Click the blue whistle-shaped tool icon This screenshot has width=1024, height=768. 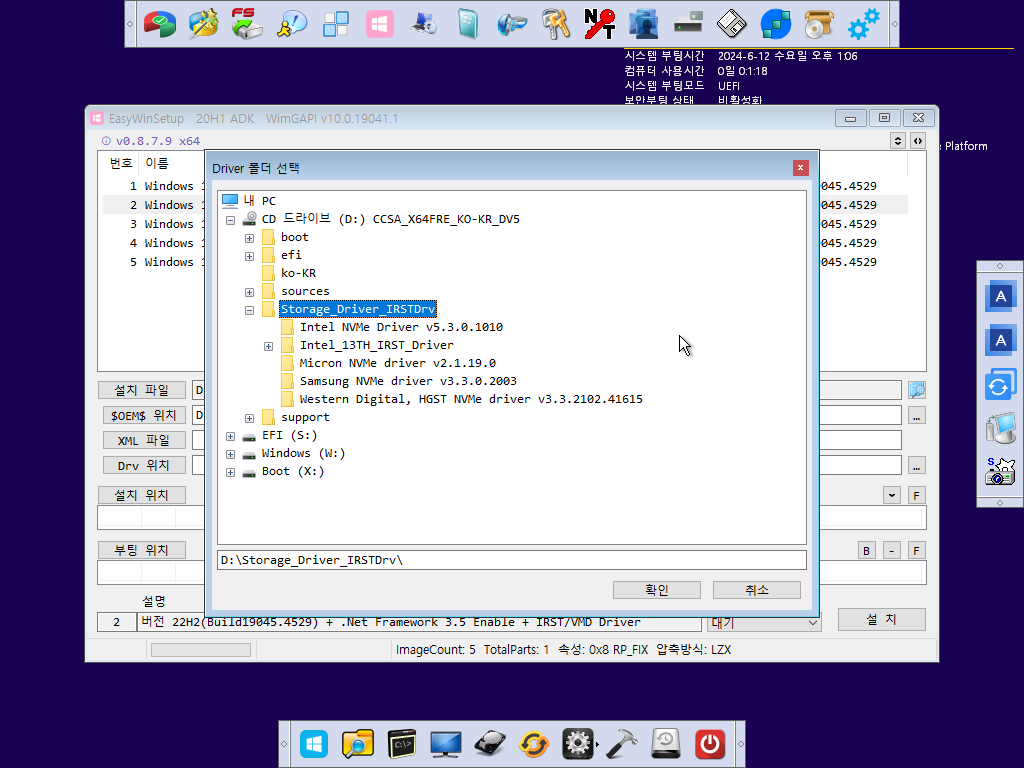(511, 24)
